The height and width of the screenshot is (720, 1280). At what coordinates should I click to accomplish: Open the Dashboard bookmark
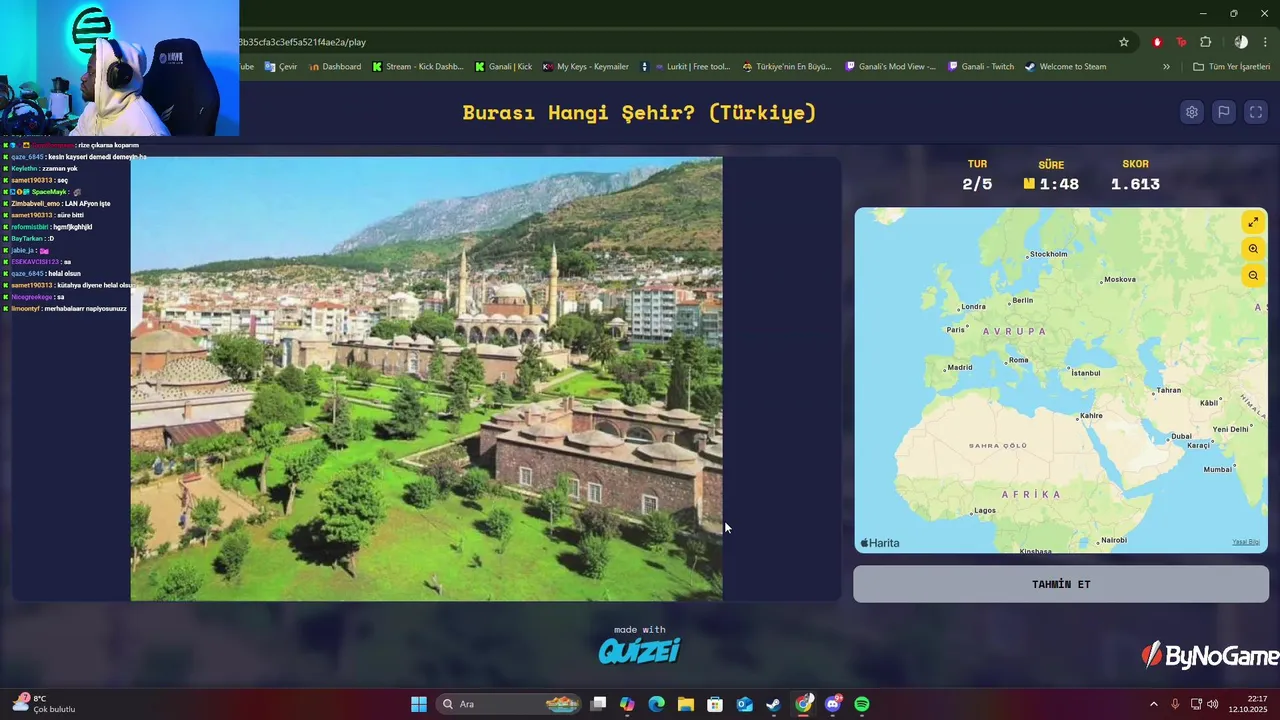coord(335,67)
